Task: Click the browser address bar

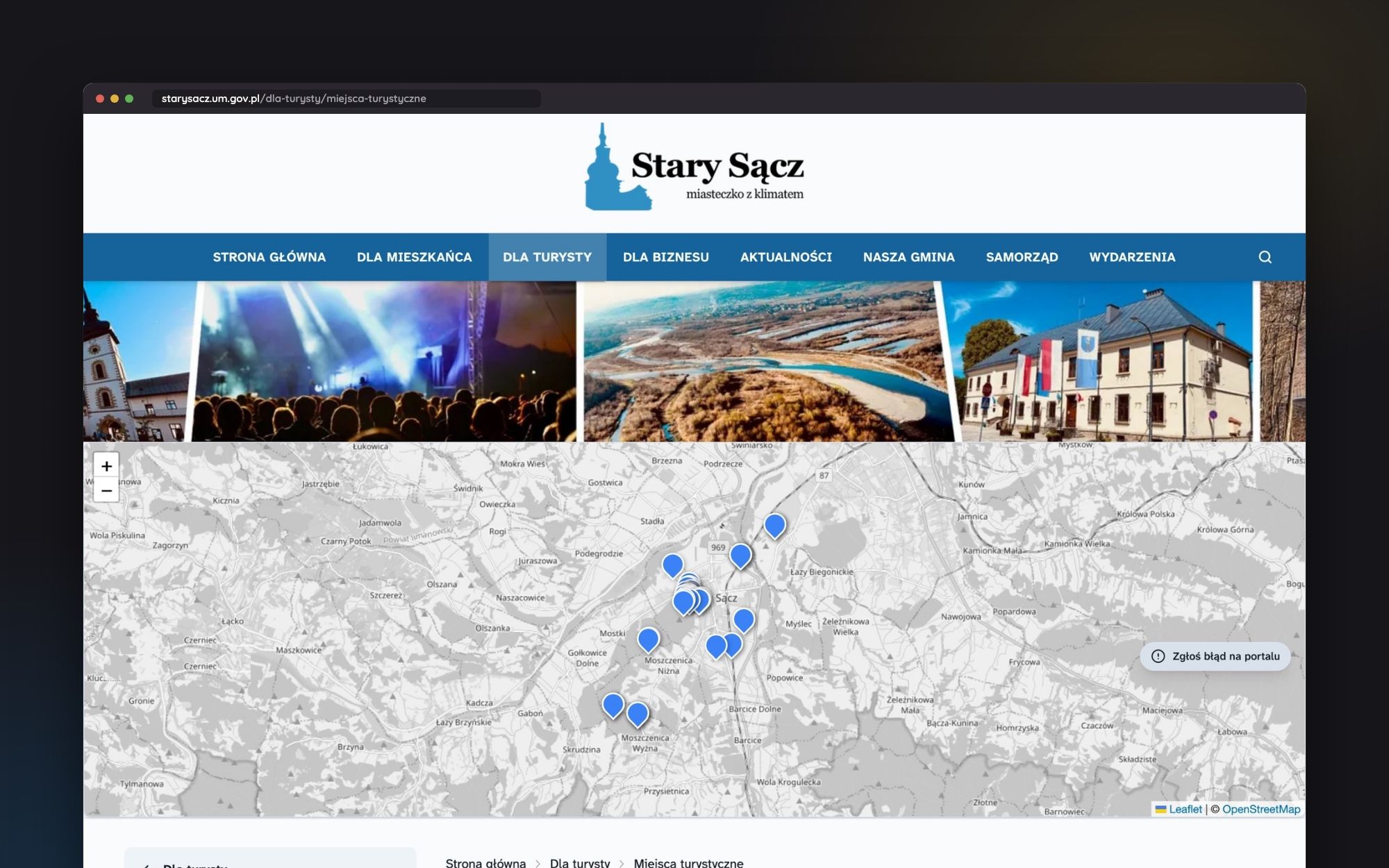Action: pos(347,99)
